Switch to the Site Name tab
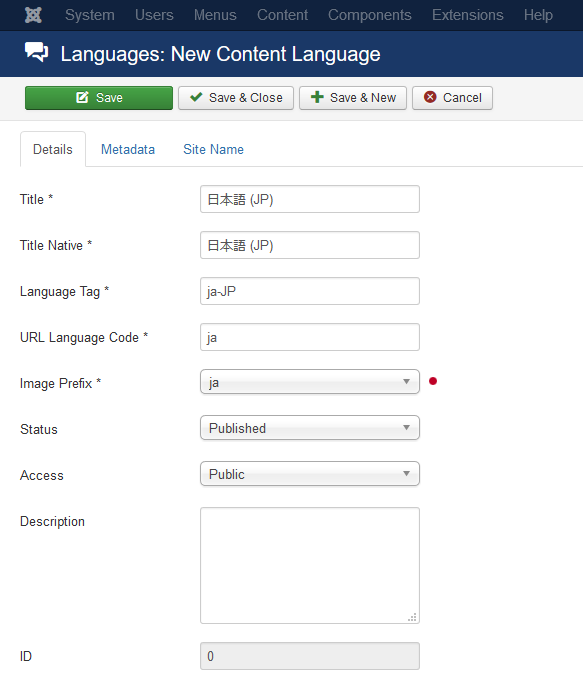 (x=213, y=149)
